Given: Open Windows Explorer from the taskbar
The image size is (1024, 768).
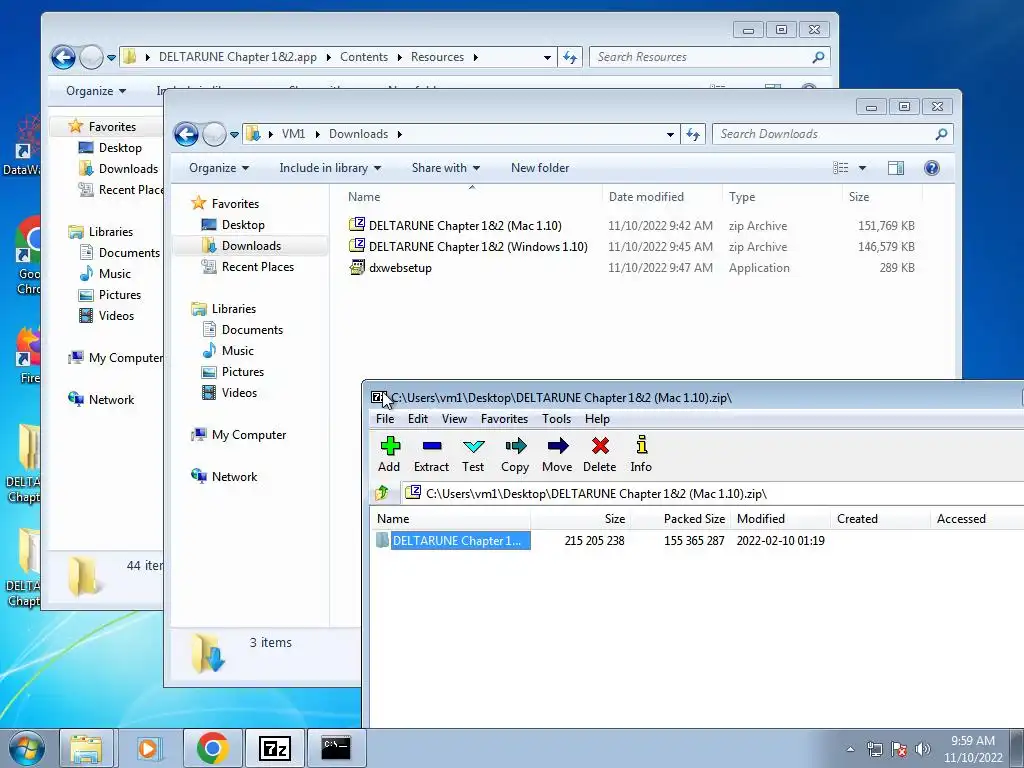Looking at the screenshot, I should pyautogui.click(x=86, y=748).
